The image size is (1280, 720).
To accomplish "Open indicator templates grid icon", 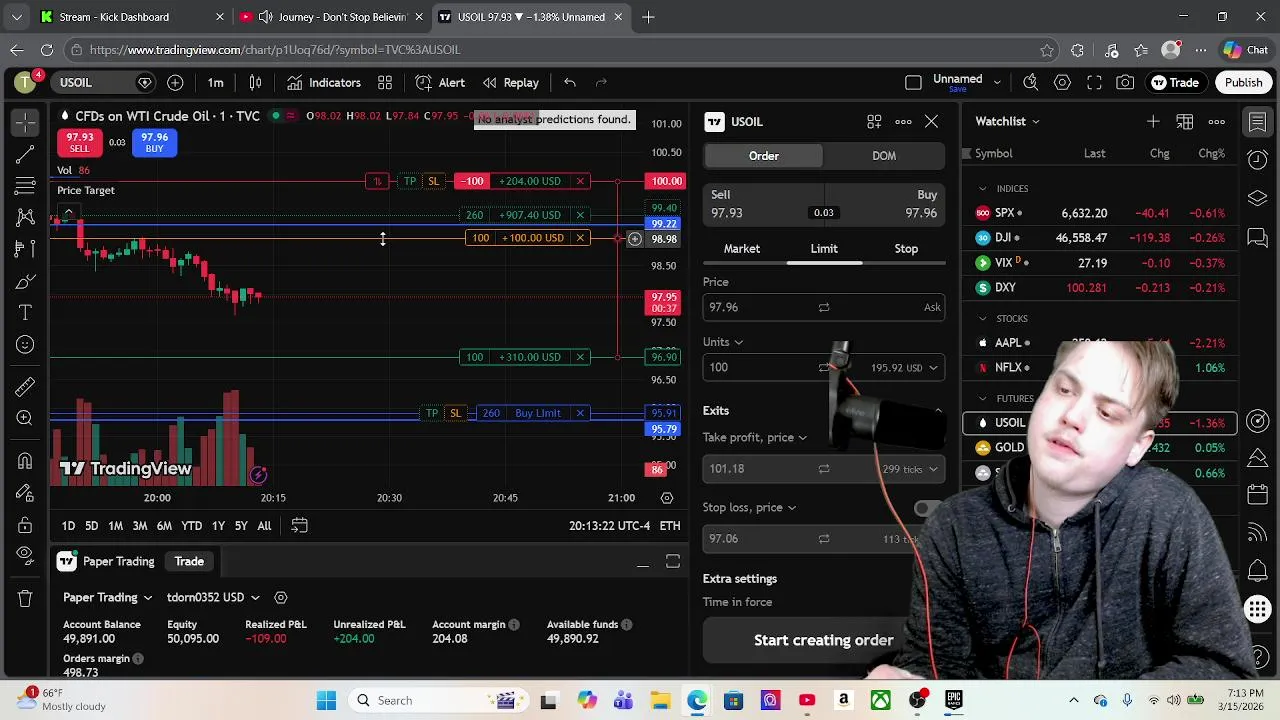I will [x=385, y=83].
